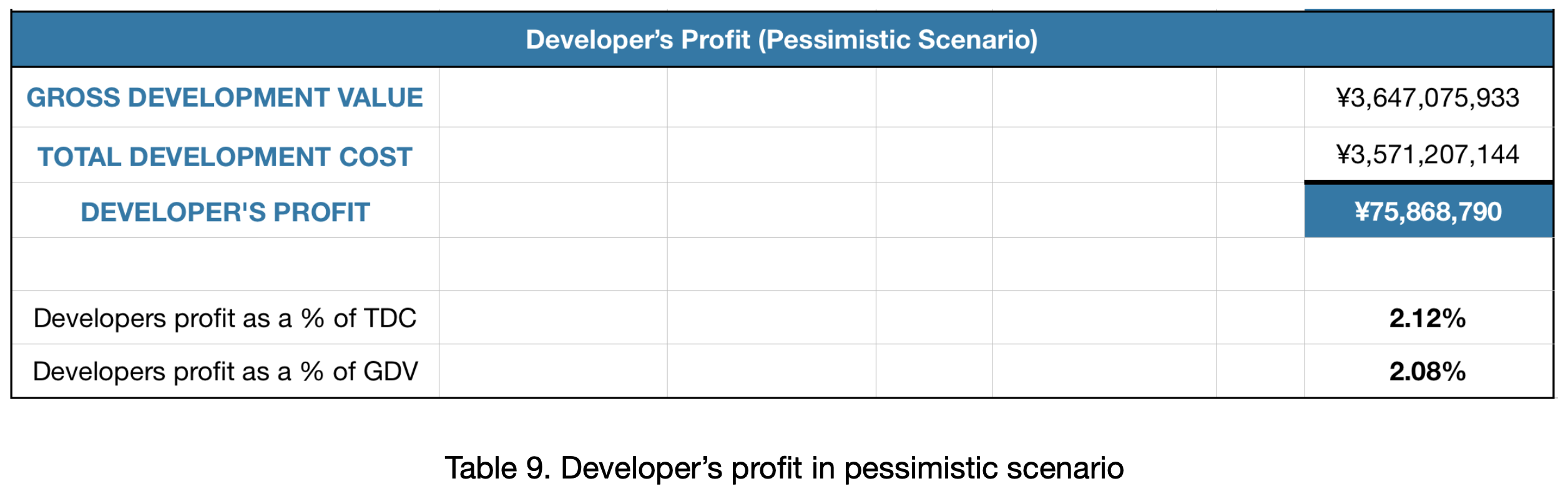The height and width of the screenshot is (501, 1568).
Task: Select blank cell immediately left of ¥3,571,207,144
Action: [1260, 155]
